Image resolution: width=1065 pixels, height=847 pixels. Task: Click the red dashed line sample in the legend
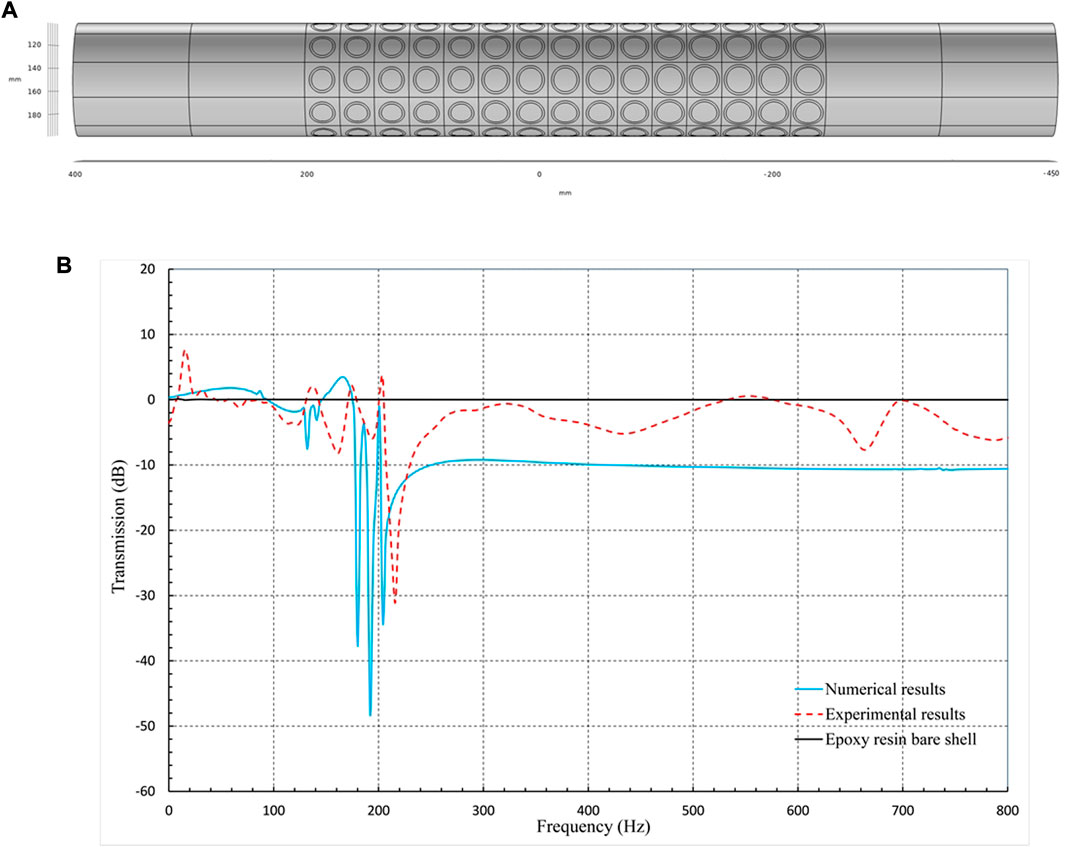809,715
